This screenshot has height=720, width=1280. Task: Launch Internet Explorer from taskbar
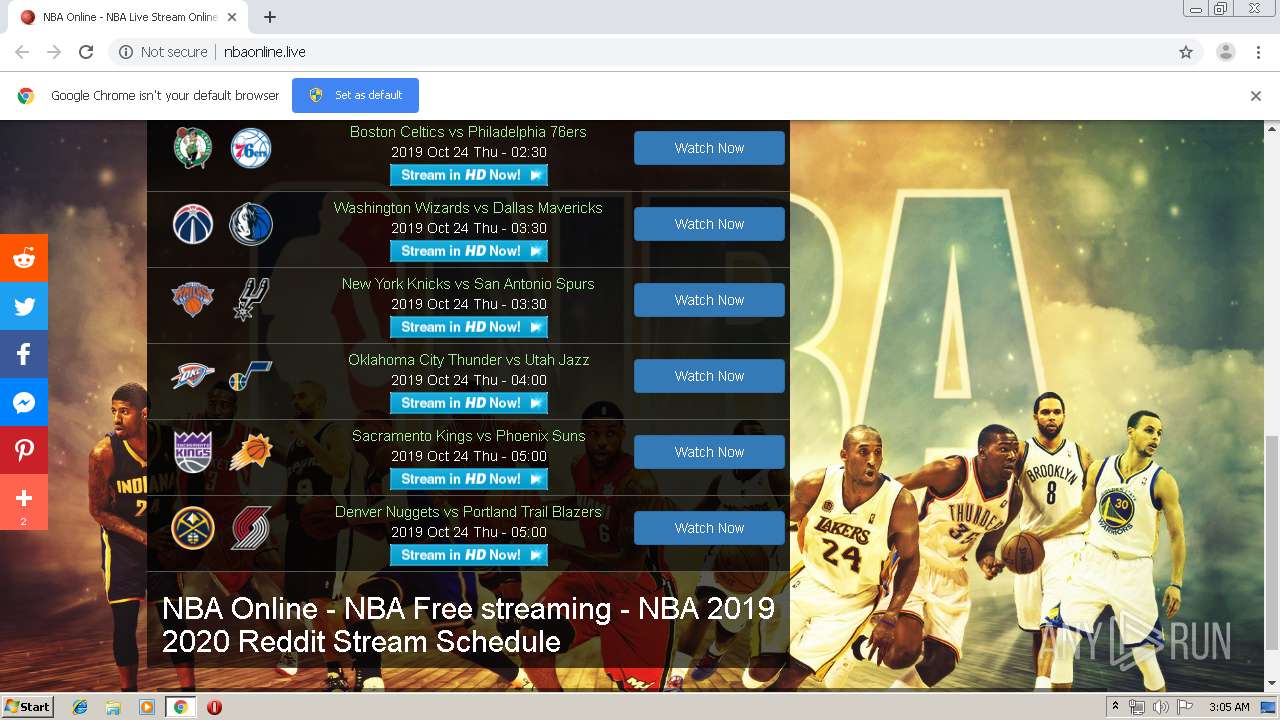click(x=80, y=707)
